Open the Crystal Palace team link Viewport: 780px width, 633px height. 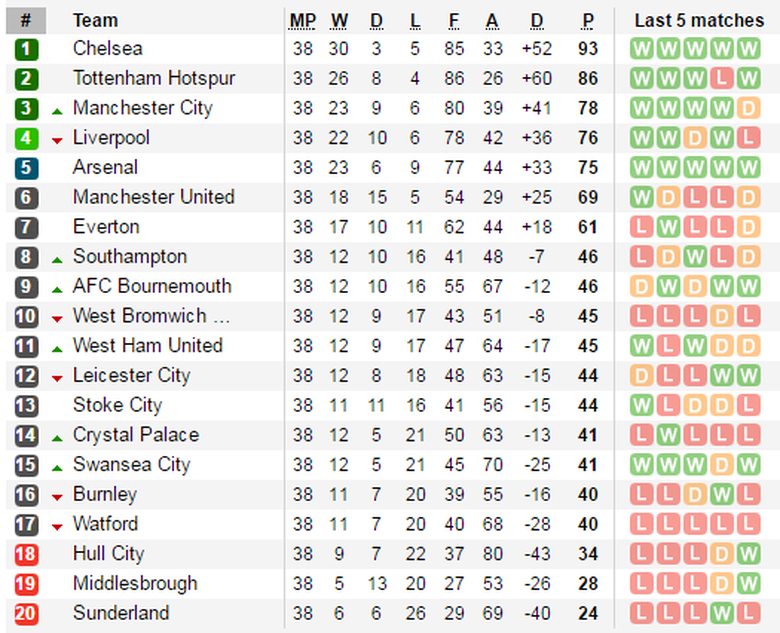click(135, 435)
